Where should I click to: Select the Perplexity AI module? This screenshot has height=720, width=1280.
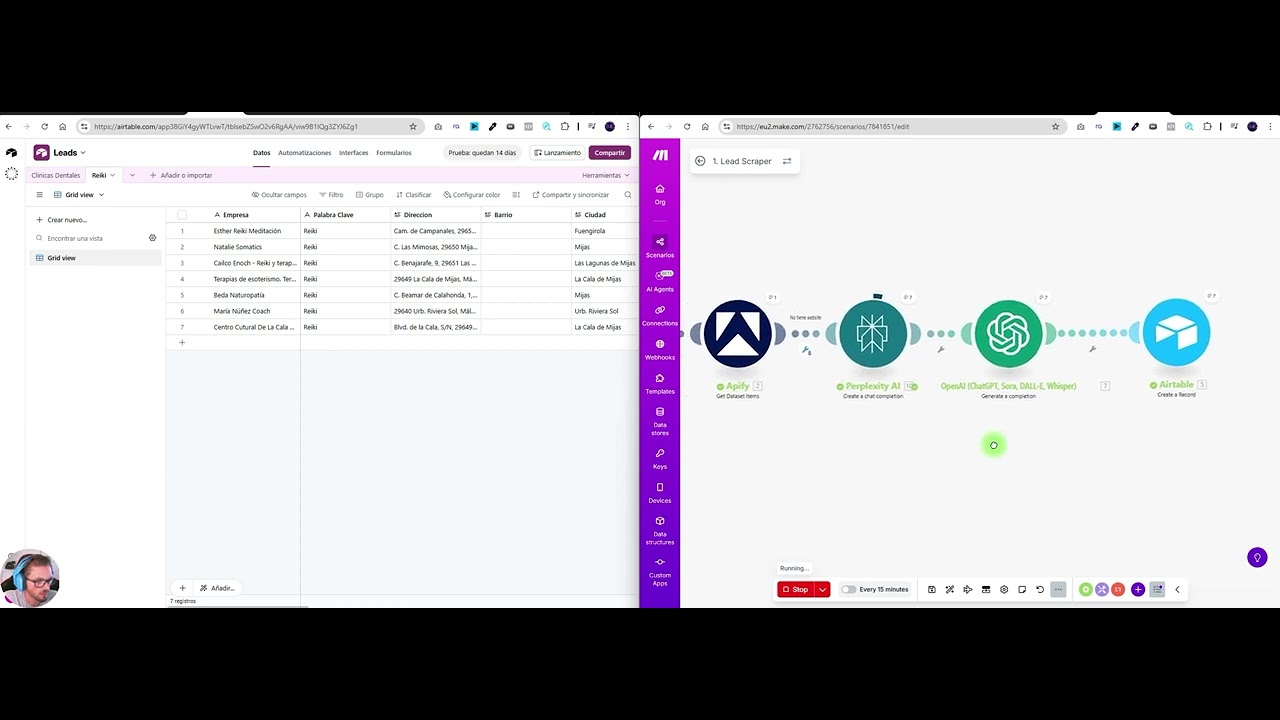coord(873,333)
